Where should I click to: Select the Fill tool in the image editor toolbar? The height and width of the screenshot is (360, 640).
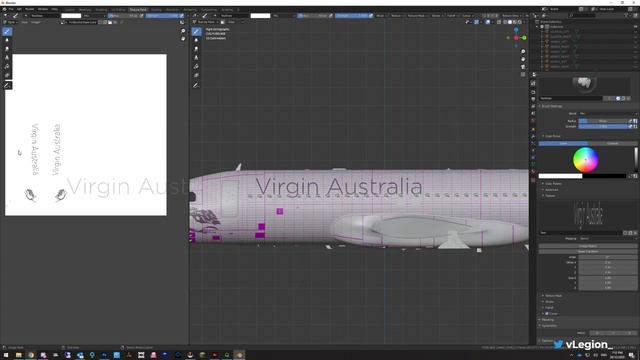[x=7, y=67]
